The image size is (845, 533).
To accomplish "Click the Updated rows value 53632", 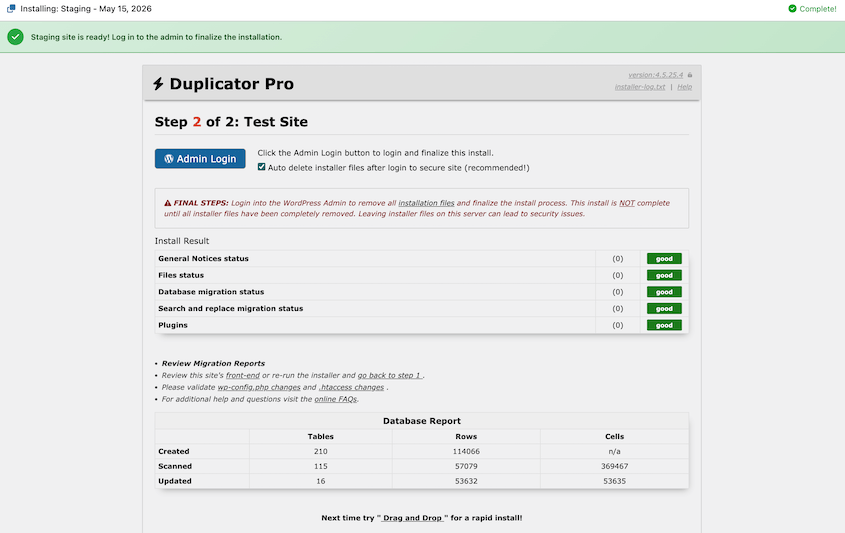I will [466, 481].
